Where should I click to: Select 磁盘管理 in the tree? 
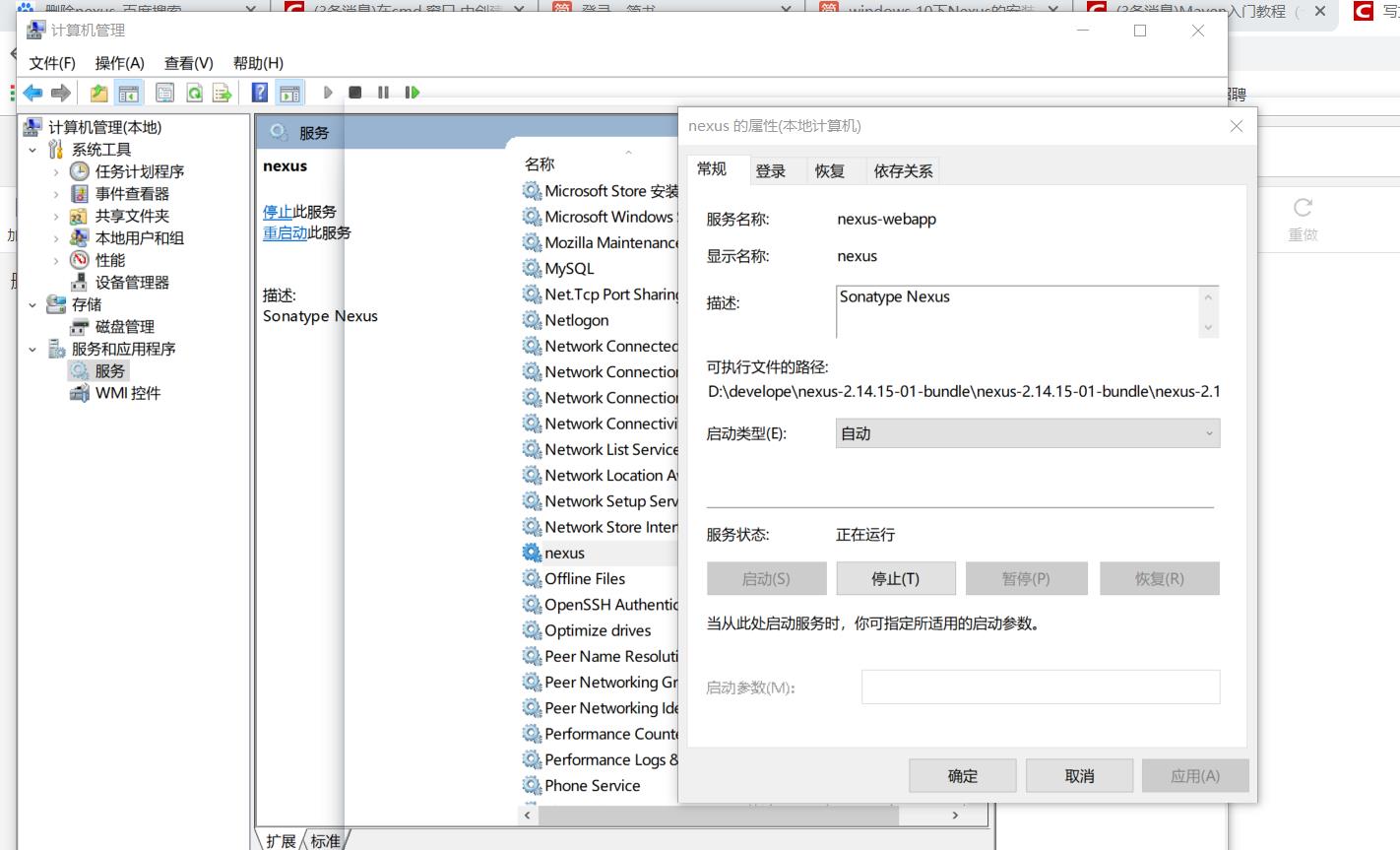tap(125, 327)
